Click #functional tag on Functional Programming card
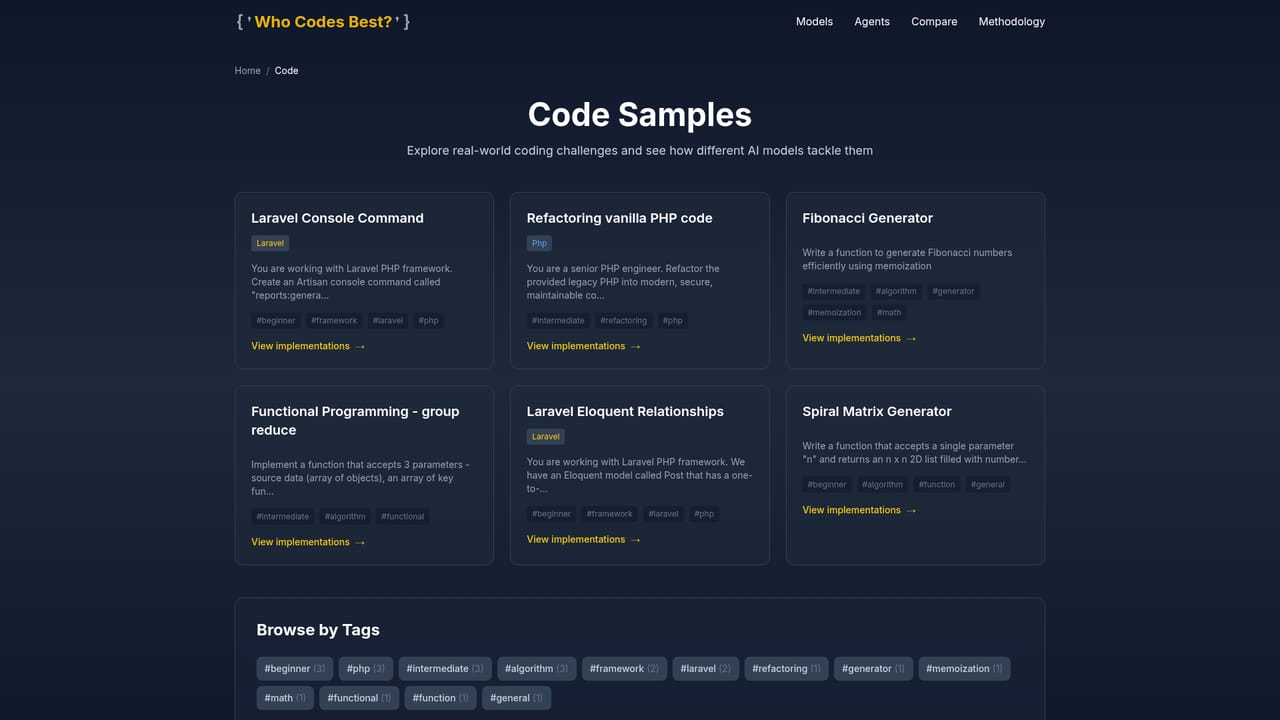 pos(403,517)
